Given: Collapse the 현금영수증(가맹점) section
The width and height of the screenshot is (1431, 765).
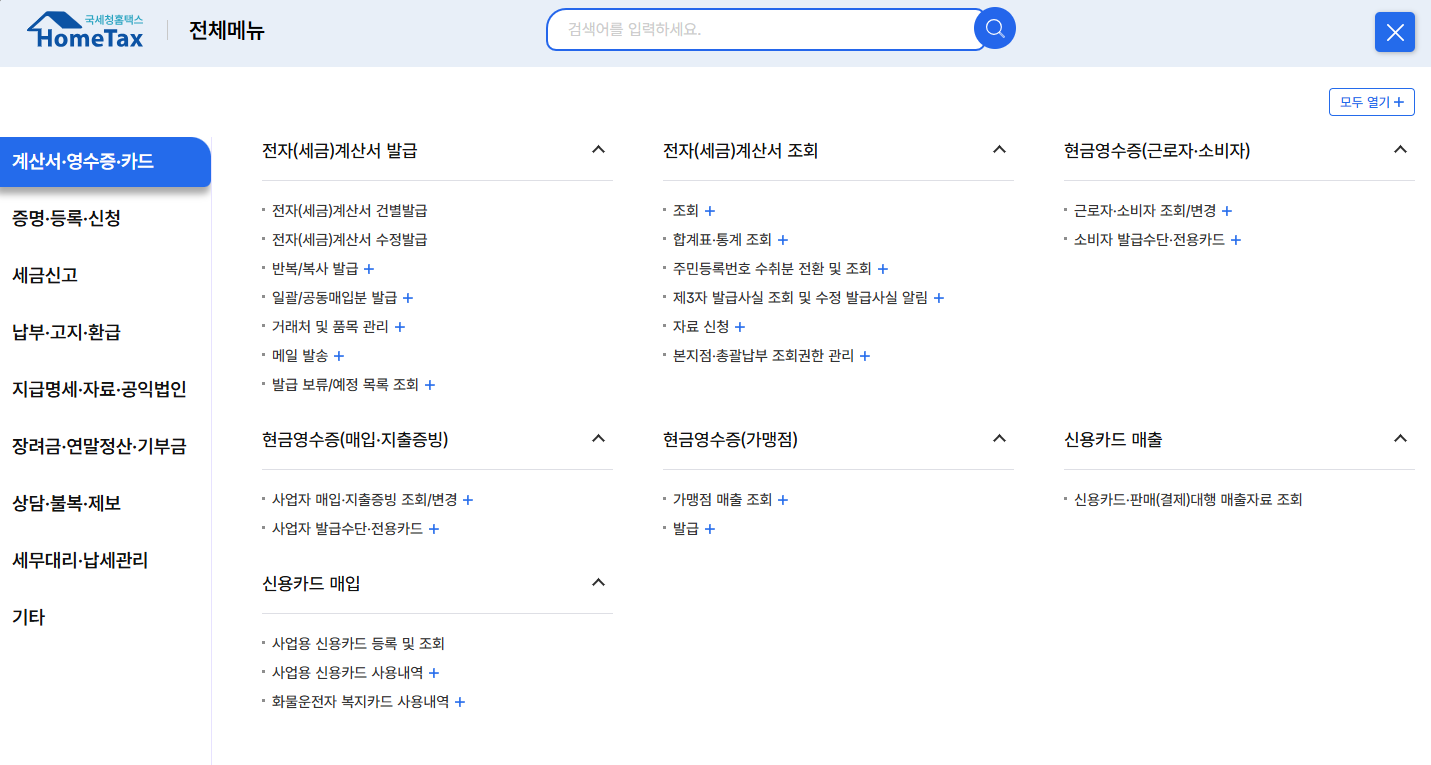Looking at the screenshot, I should (x=998, y=438).
